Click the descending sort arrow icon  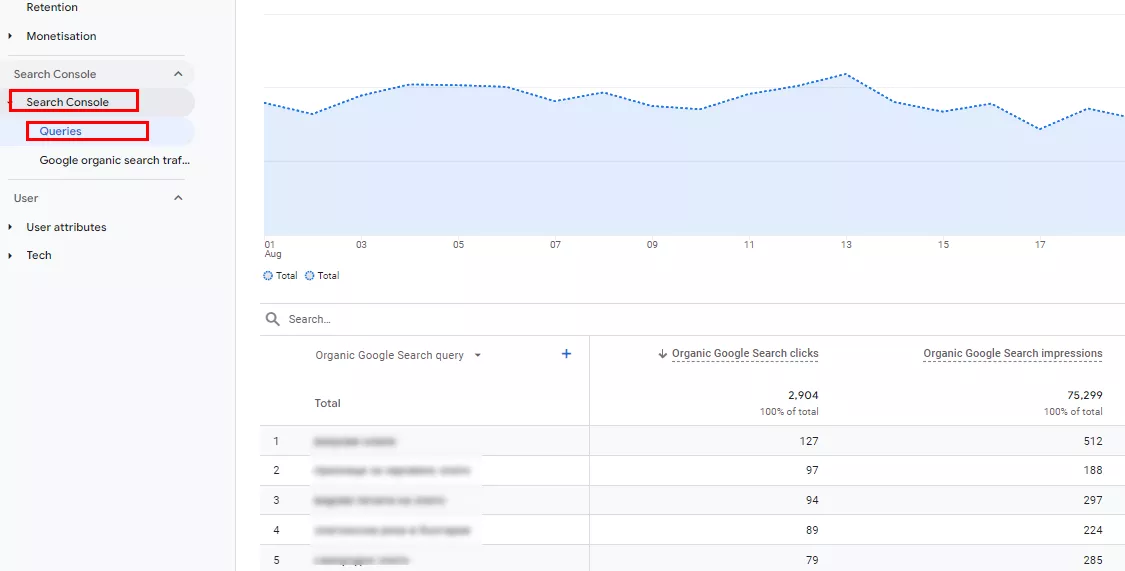pyautogui.click(x=662, y=354)
